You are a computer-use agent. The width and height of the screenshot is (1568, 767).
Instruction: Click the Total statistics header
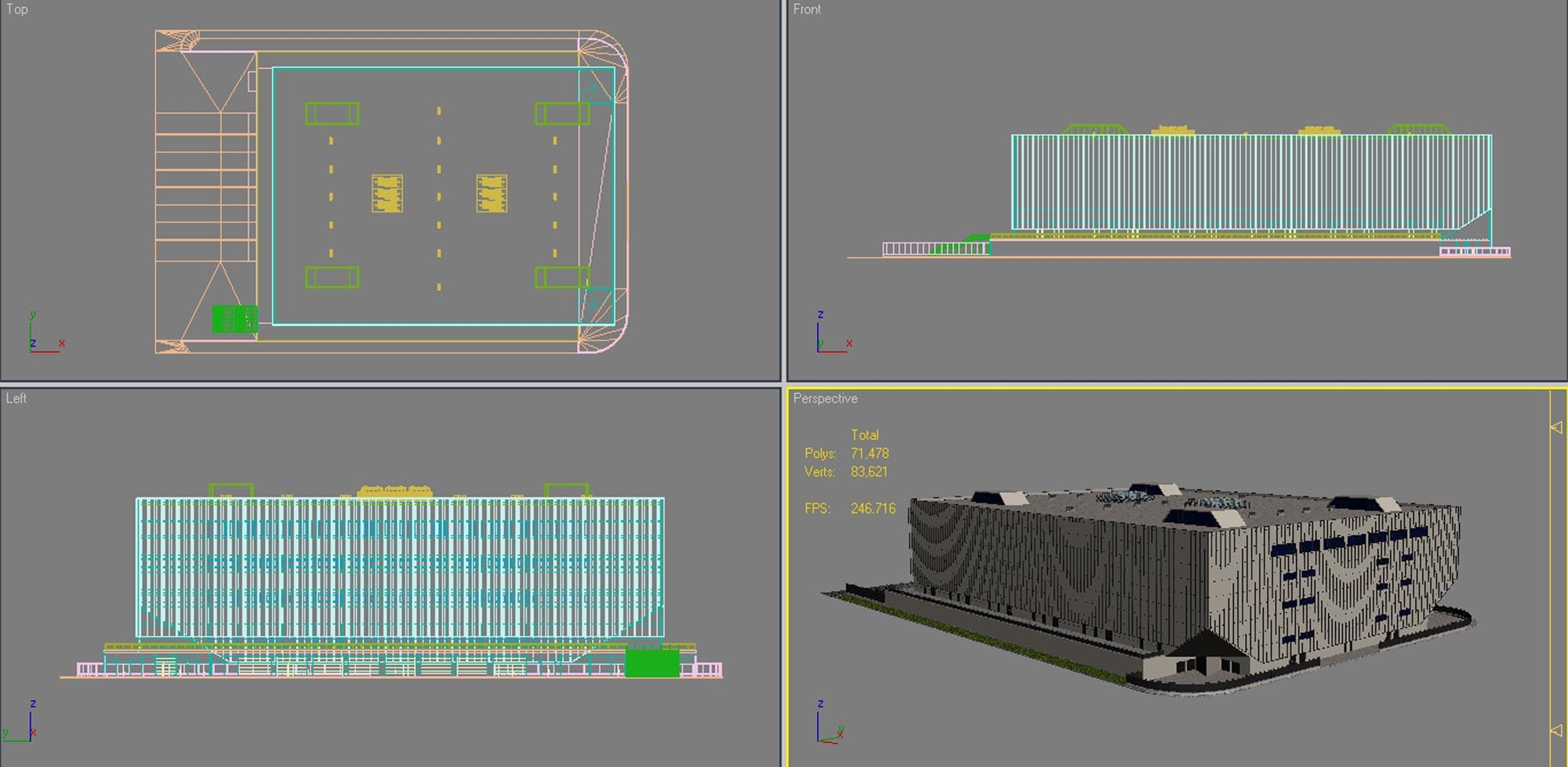(x=866, y=434)
